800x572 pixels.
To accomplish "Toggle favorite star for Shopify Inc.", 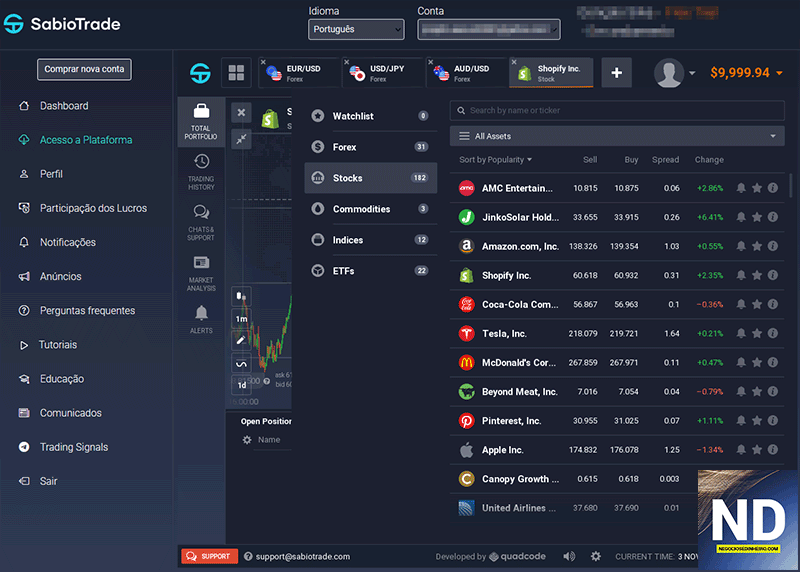I will pos(757,275).
